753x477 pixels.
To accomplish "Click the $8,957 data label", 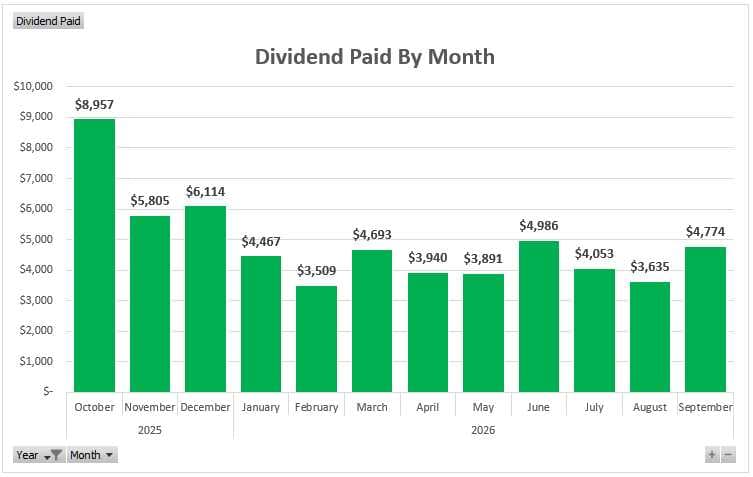I will [x=94, y=105].
